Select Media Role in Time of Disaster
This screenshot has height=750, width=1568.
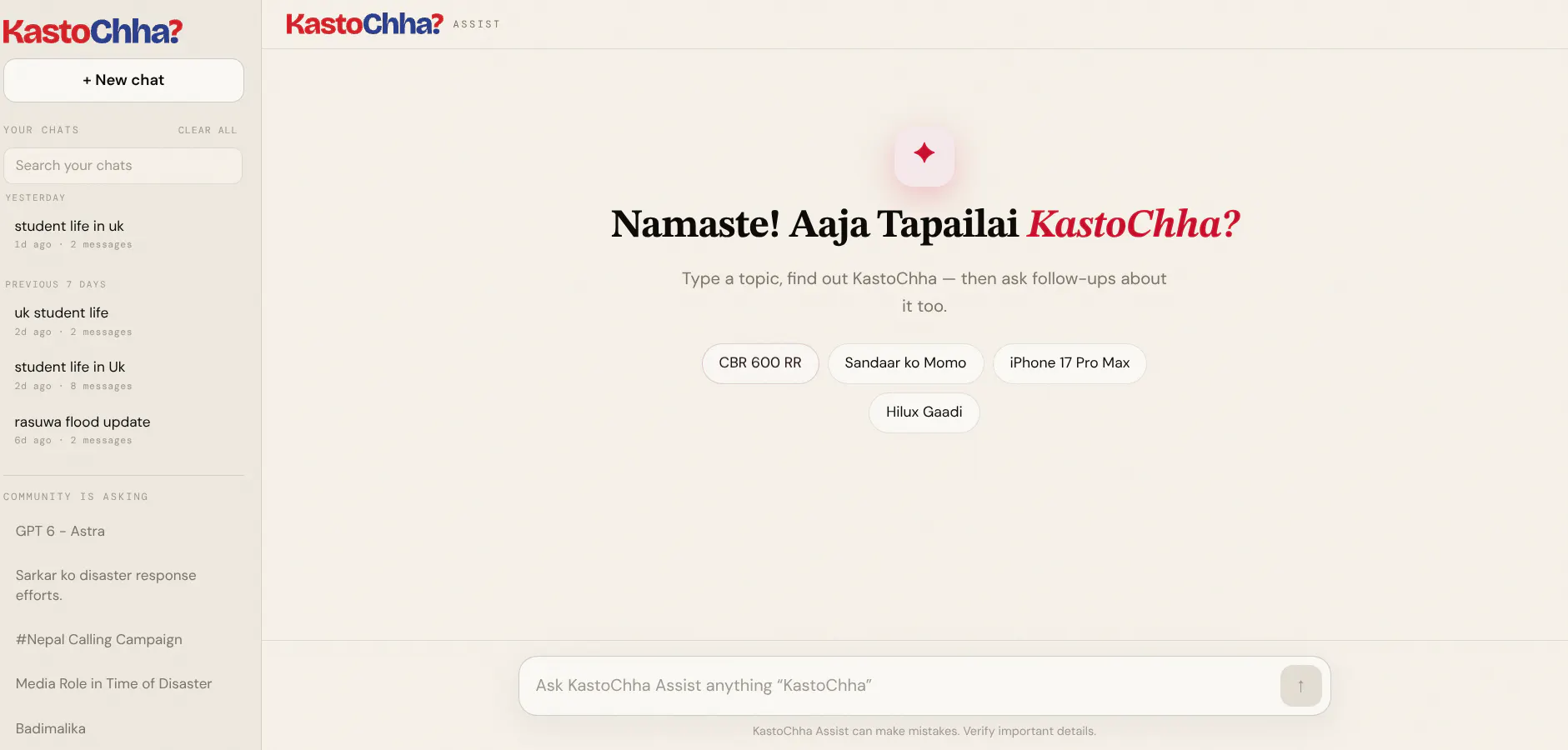point(123,683)
